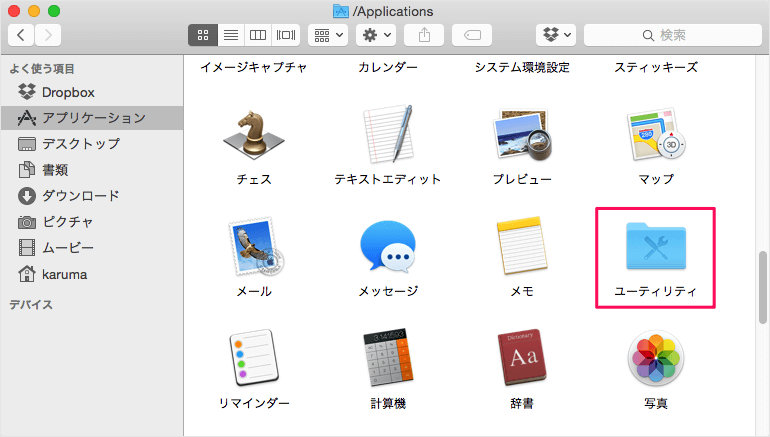Switch to icon view

[203, 35]
